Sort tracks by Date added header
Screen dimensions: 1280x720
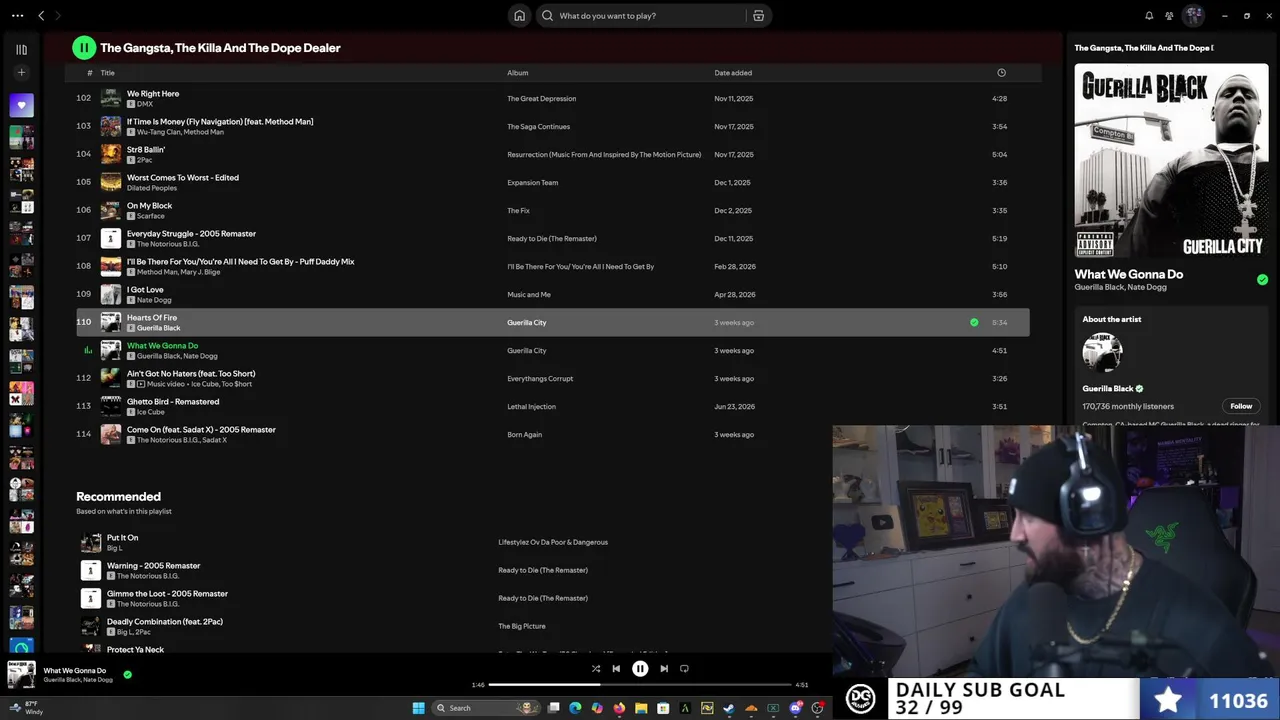[733, 73]
